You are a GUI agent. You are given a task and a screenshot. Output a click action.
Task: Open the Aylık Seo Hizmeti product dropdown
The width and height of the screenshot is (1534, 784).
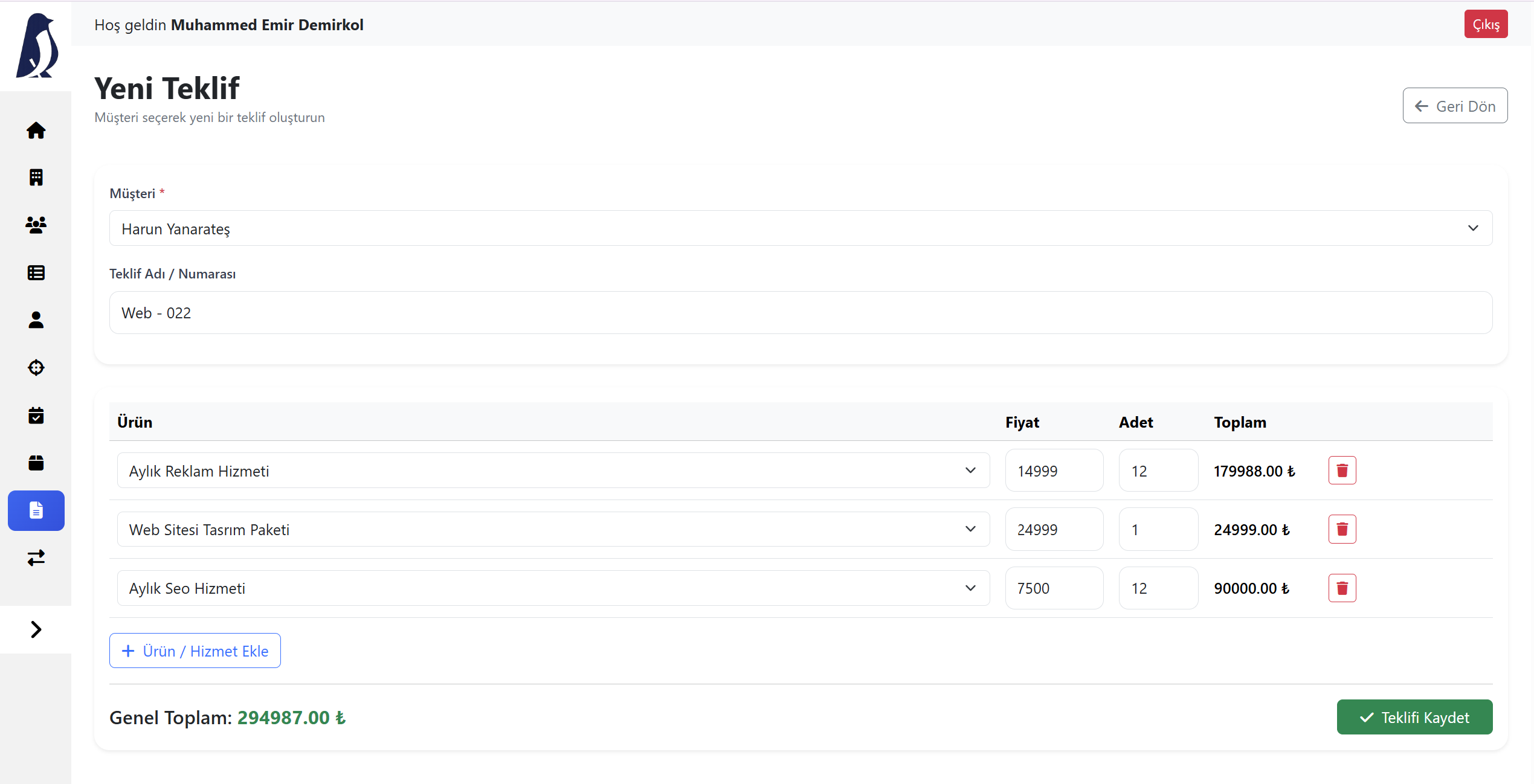click(x=553, y=588)
